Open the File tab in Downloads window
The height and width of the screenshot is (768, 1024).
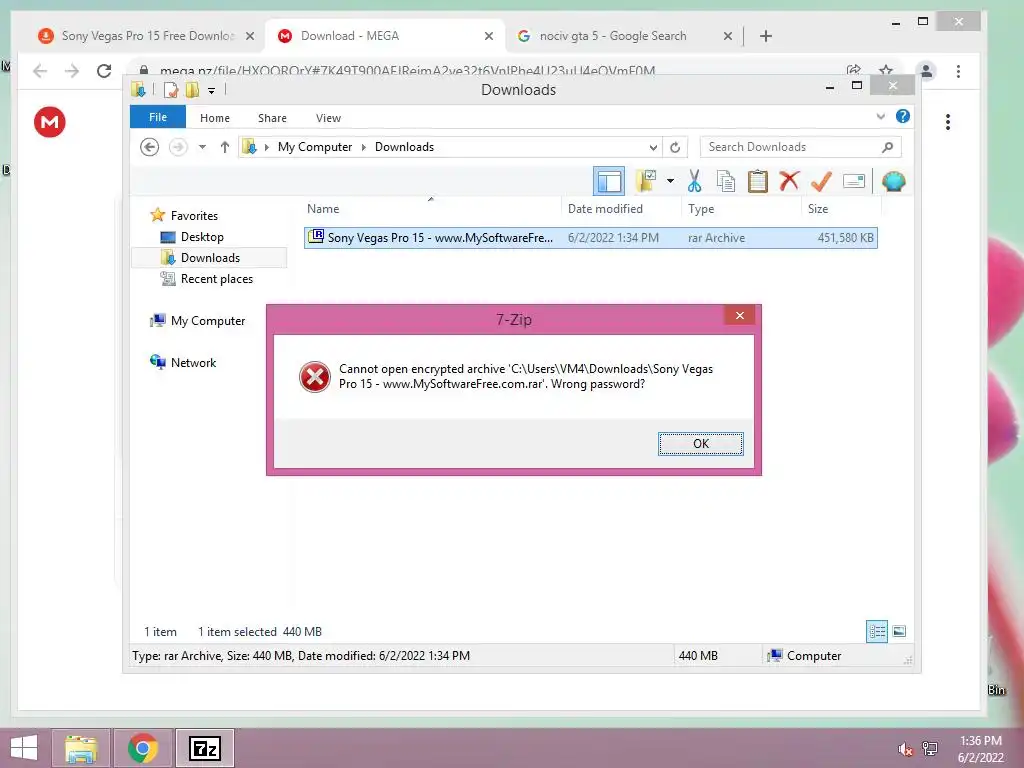coord(158,118)
